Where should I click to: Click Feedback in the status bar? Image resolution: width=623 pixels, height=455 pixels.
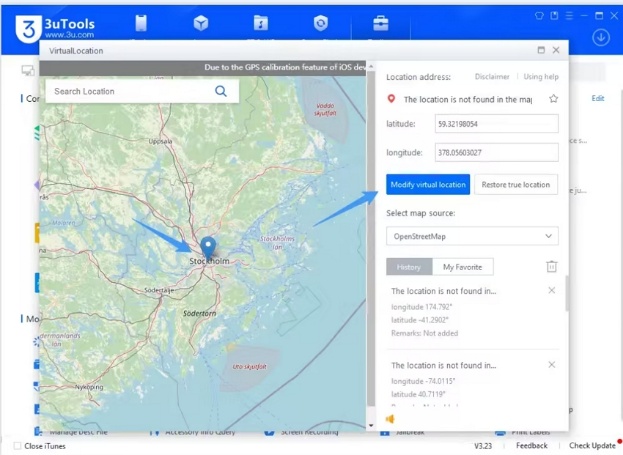point(532,446)
